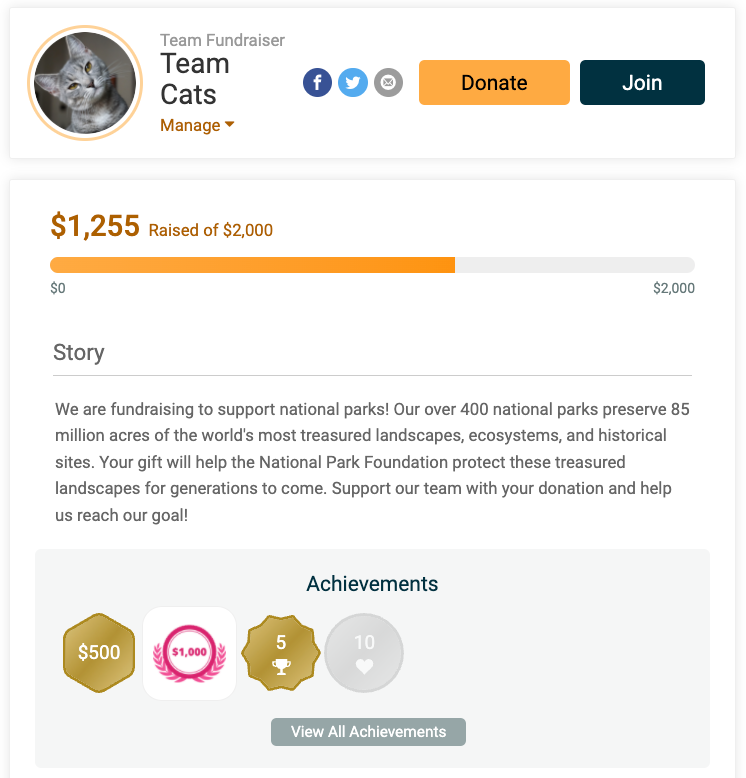Viewport: 746px width, 778px height.
Task: Click the Join button
Action: pyautogui.click(x=642, y=82)
